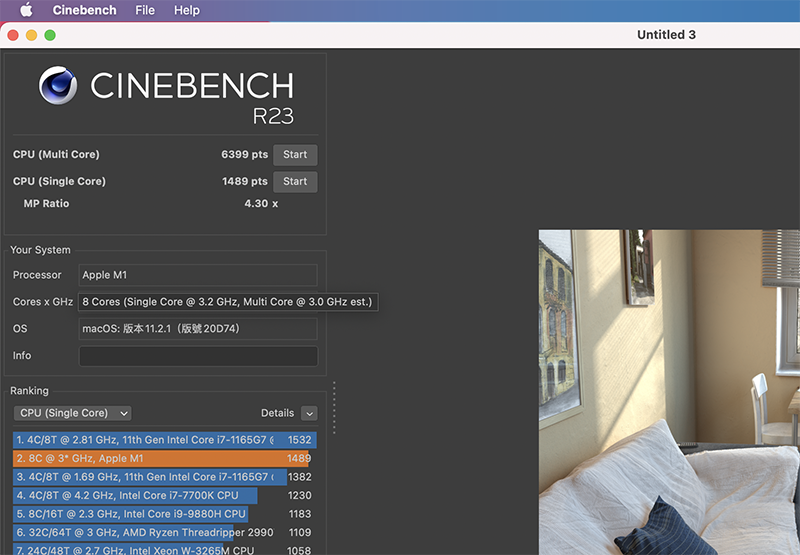Open the Help menu
The image size is (800, 555).
[x=187, y=10]
